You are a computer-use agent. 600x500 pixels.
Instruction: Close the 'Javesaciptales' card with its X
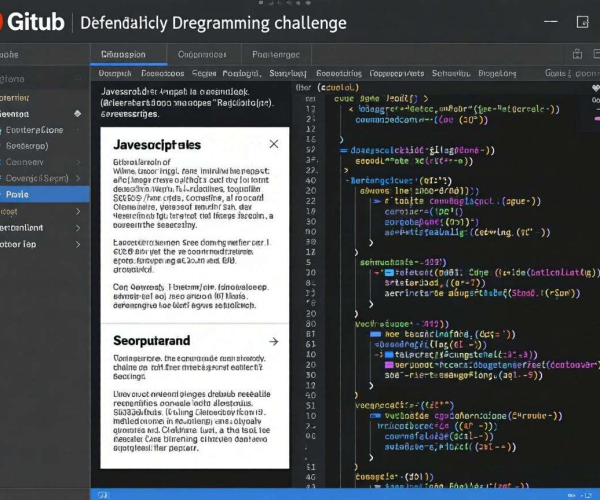(x=274, y=144)
